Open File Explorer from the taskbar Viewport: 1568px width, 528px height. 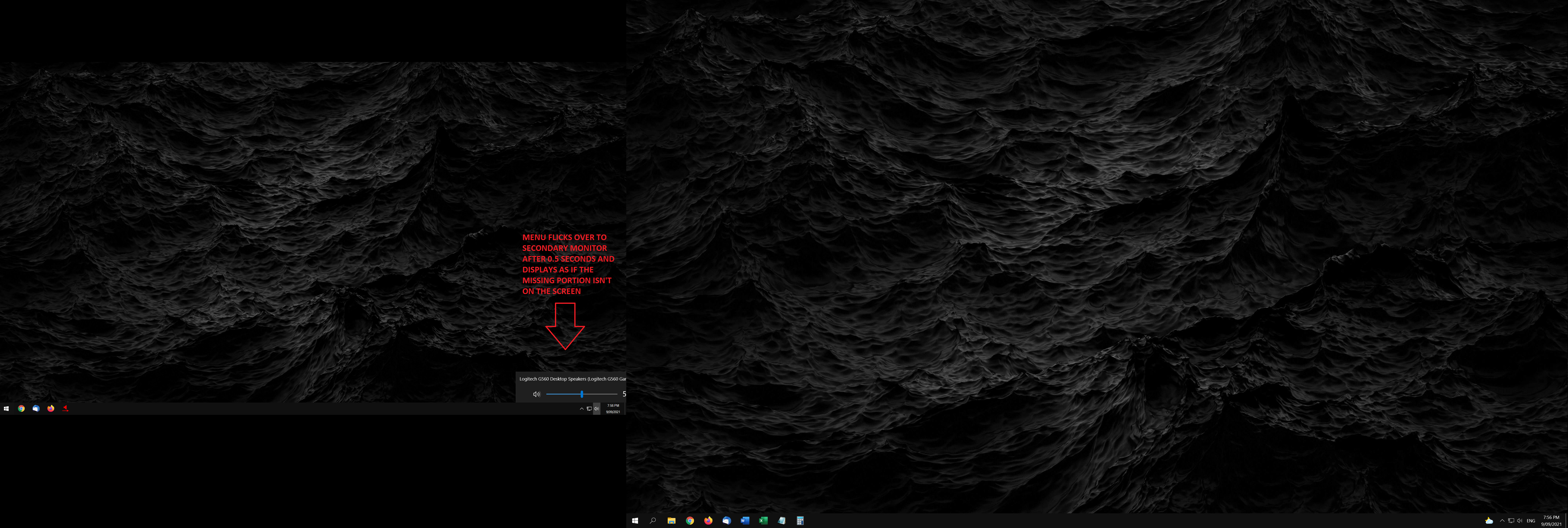pos(671,521)
